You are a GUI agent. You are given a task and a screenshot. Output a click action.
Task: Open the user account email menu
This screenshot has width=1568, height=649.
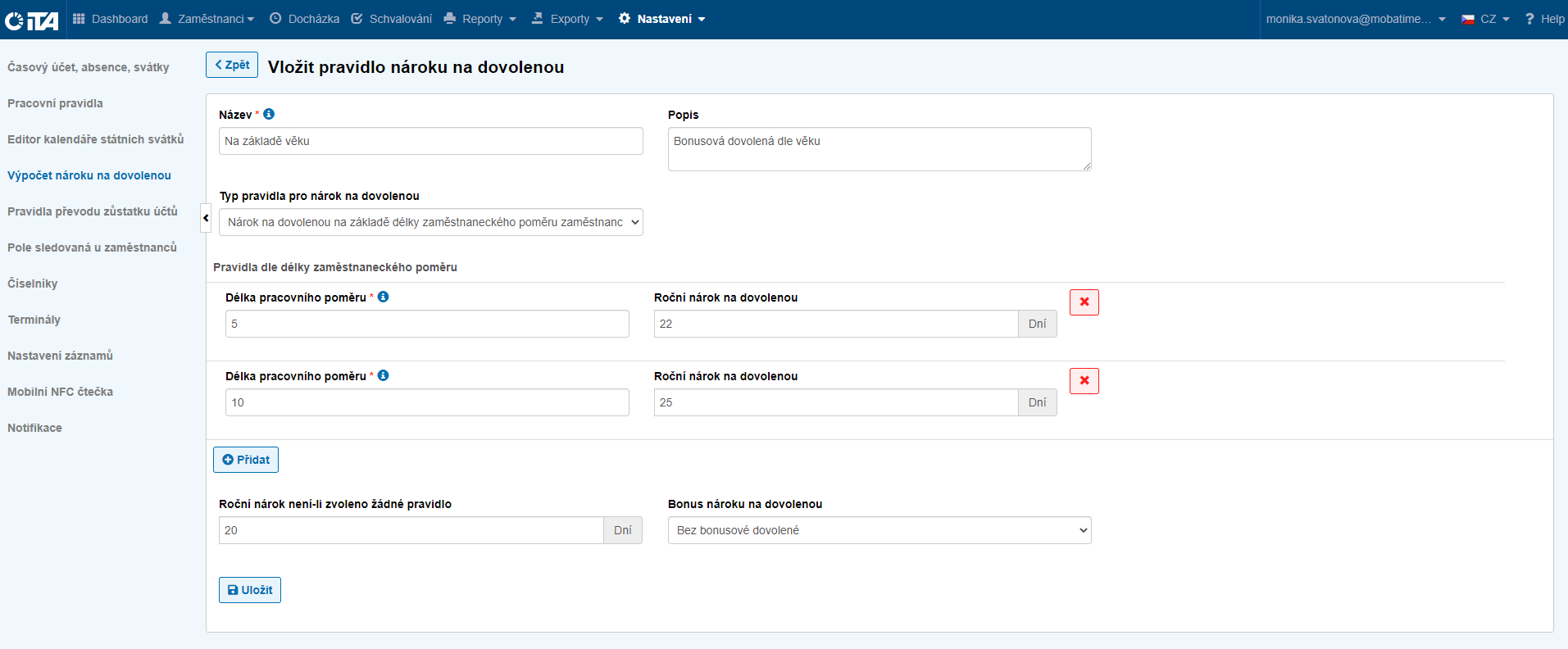click(x=1355, y=19)
